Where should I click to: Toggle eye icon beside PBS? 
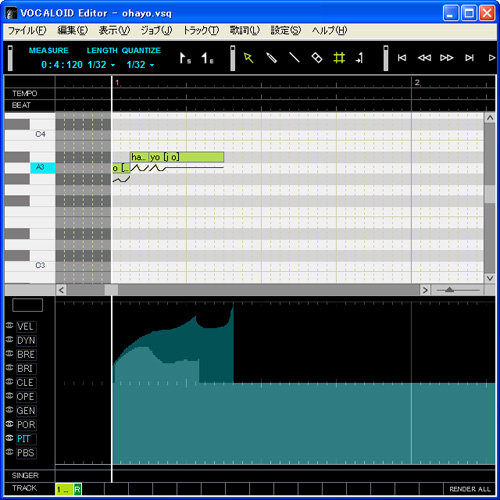(x=10, y=452)
